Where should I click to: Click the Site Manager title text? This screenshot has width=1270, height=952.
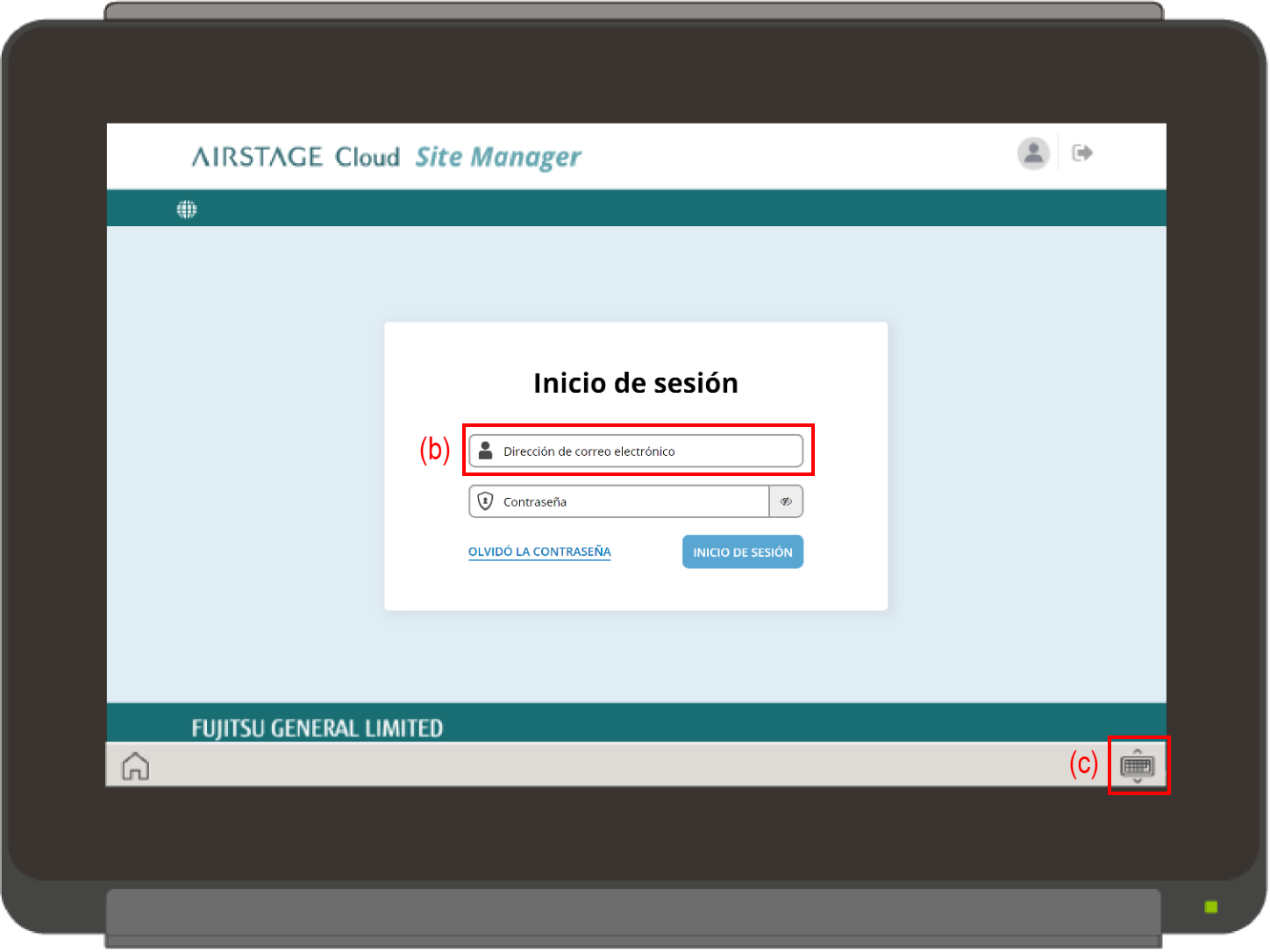(497, 157)
